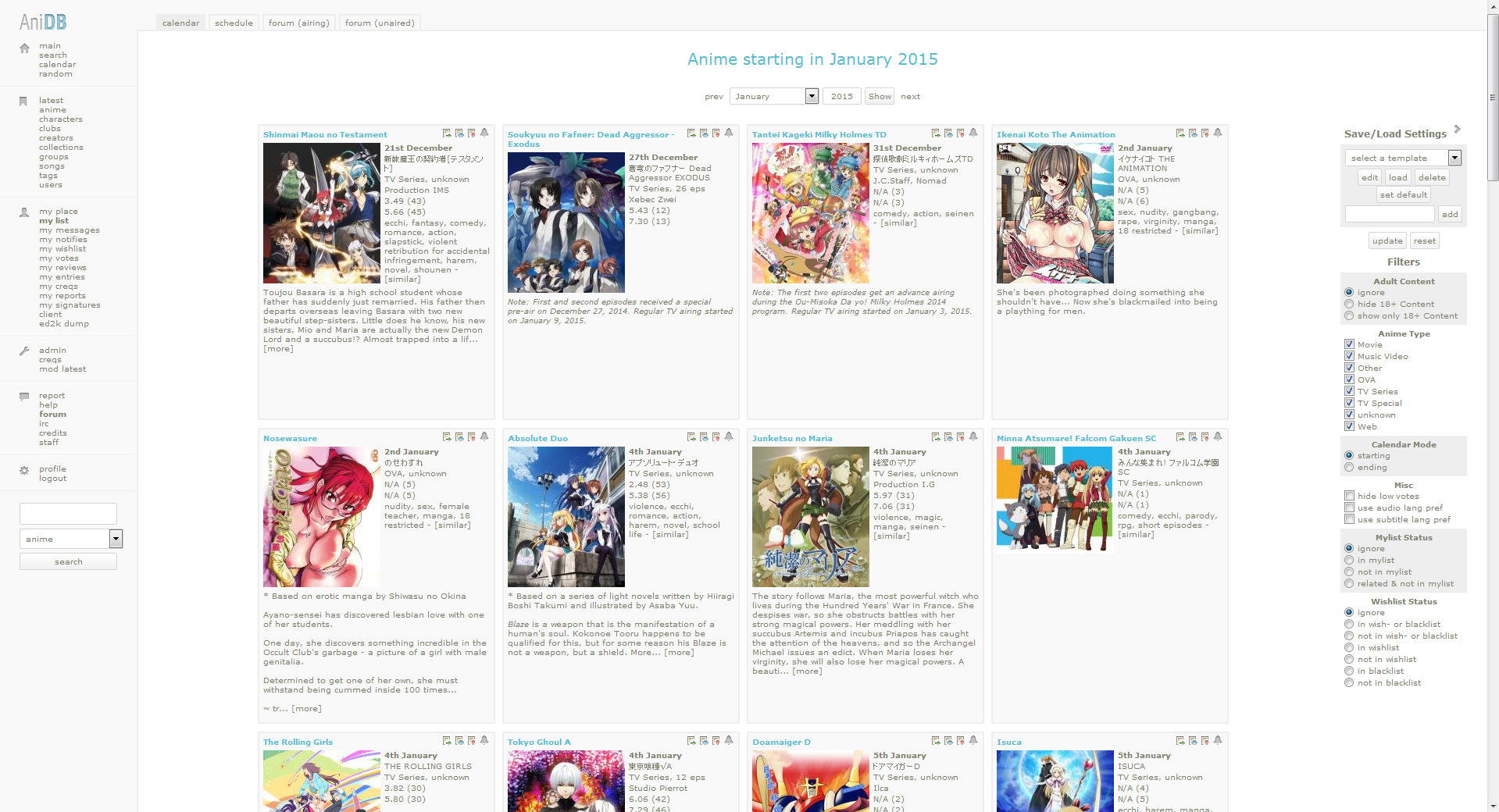Click the user silhouette icon beside my place
1499x812 pixels.
pyautogui.click(x=24, y=212)
